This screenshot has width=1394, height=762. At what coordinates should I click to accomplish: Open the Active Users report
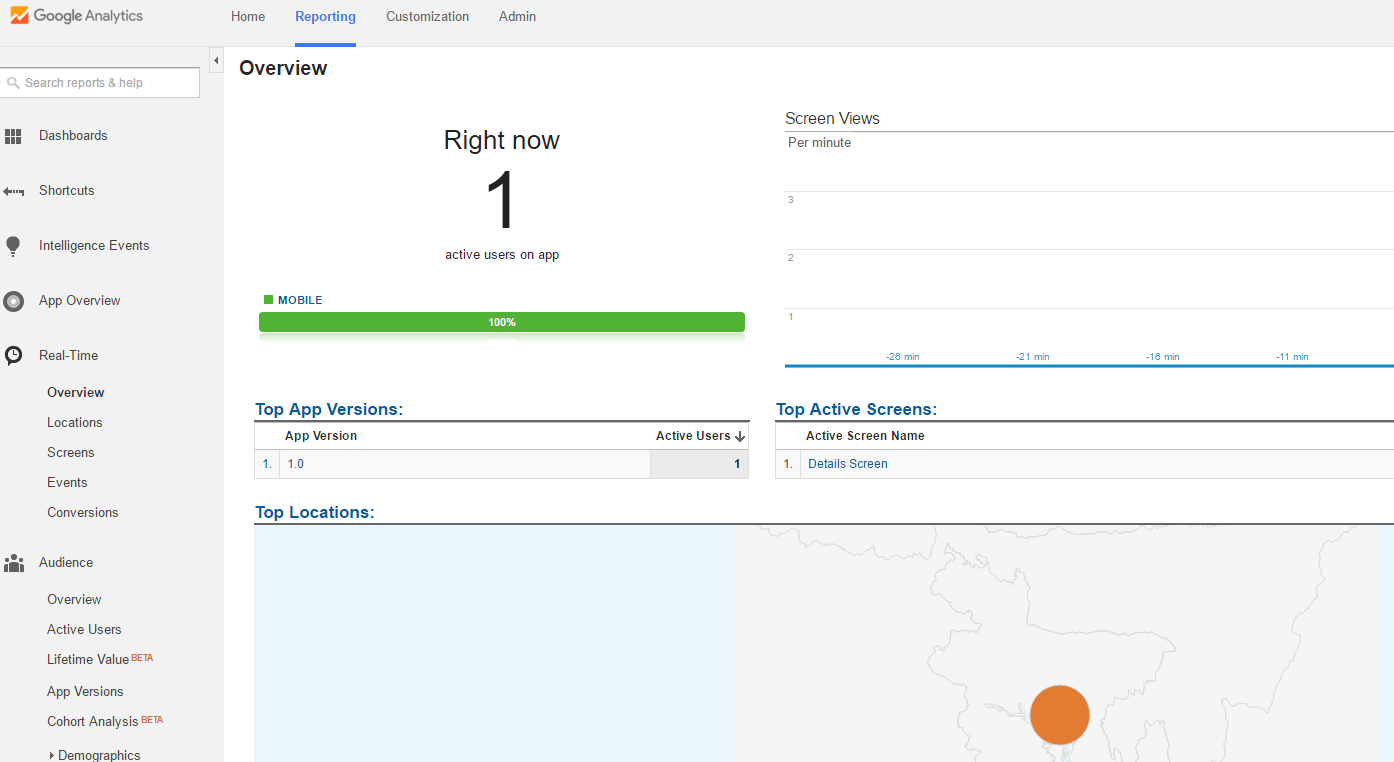(84, 630)
